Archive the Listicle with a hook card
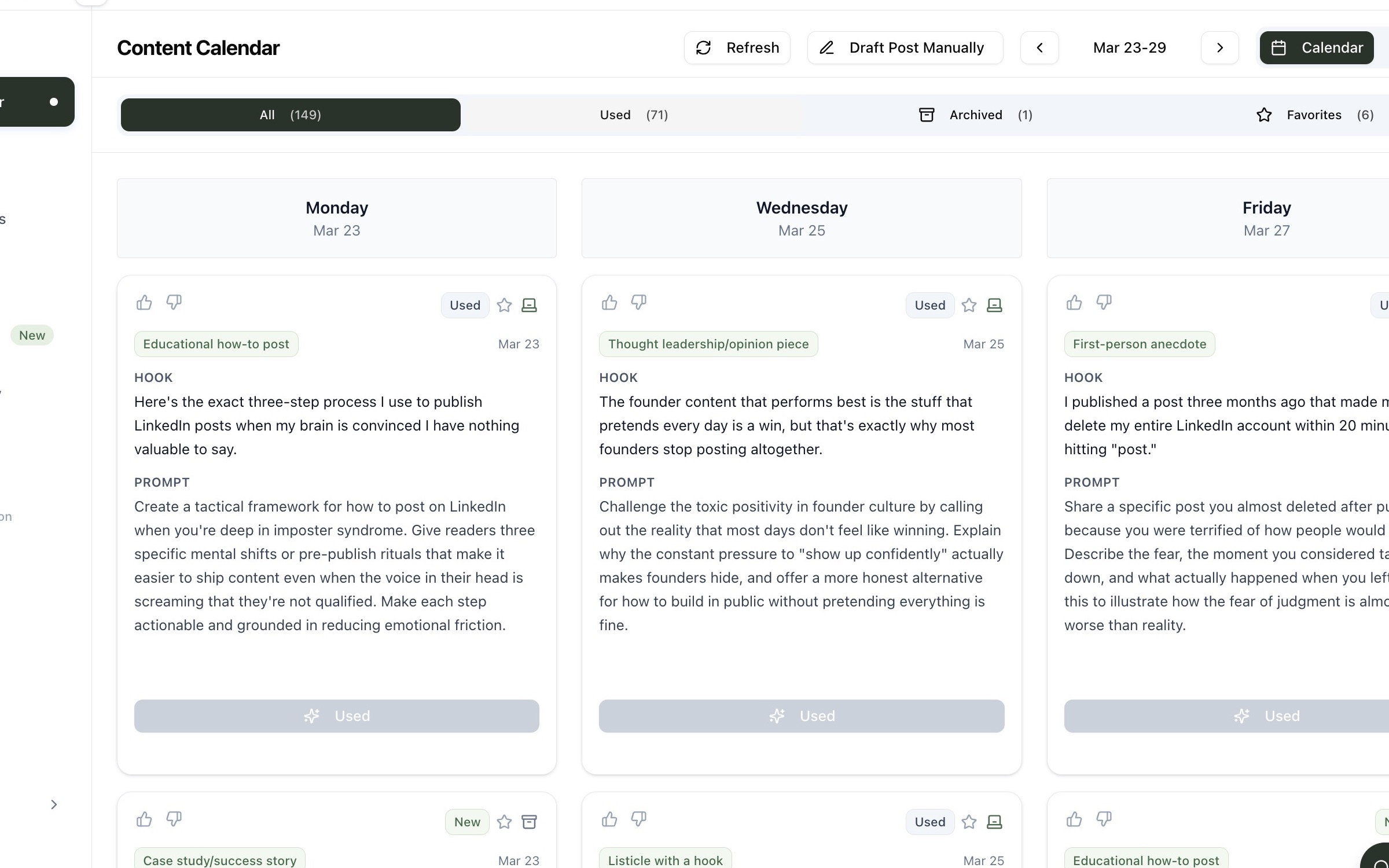The height and width of the screenshot is (868, 1389). point(994,822)
